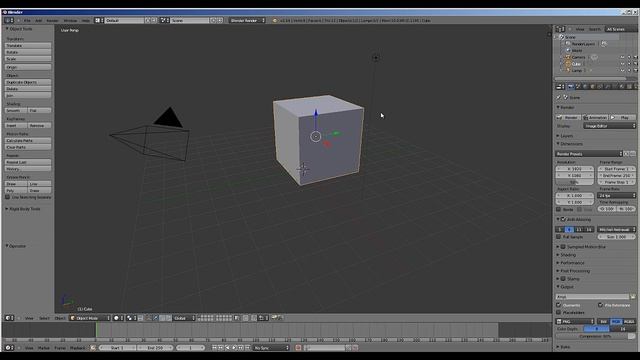Insert a keyframe via Insert button
640x360 pixels.
coord(16,125)
